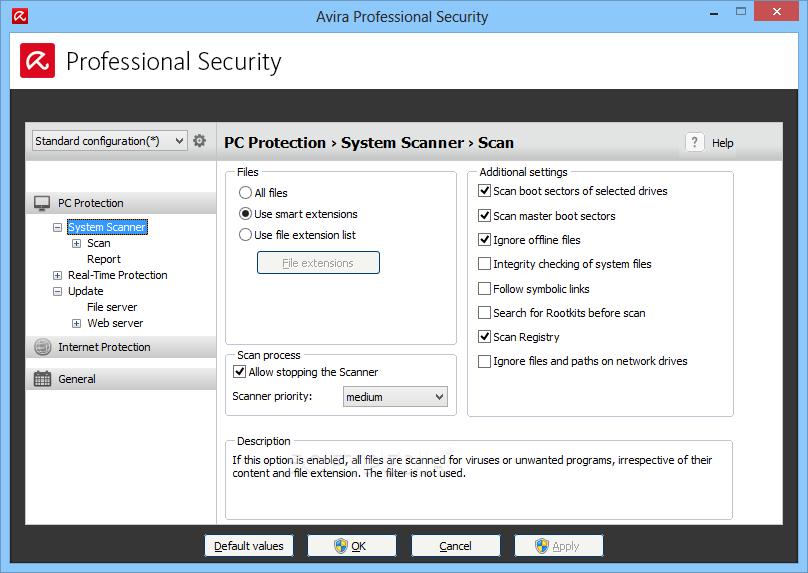Select Report in the tree
This screenshot has height=573, width=808.
[104, 259]
